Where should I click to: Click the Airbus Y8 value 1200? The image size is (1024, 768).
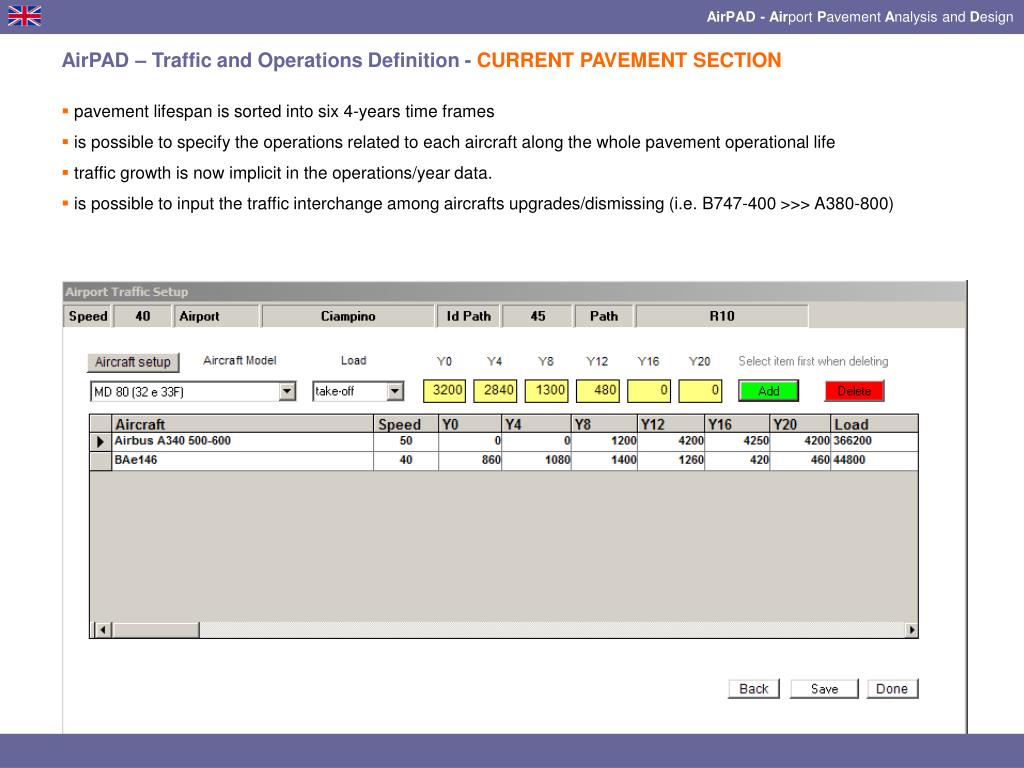click(624, 441)
